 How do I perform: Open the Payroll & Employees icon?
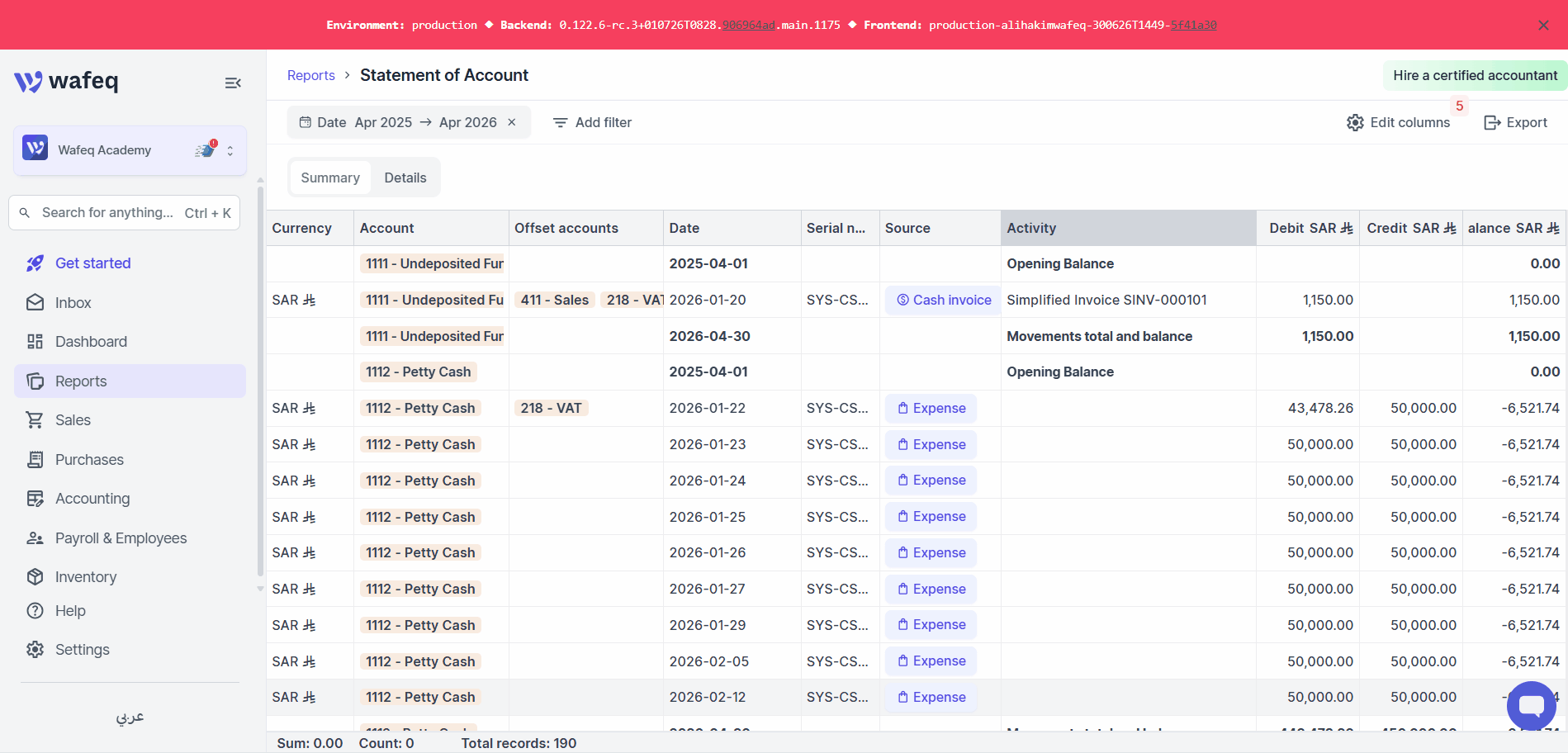(x=35, y=538)
